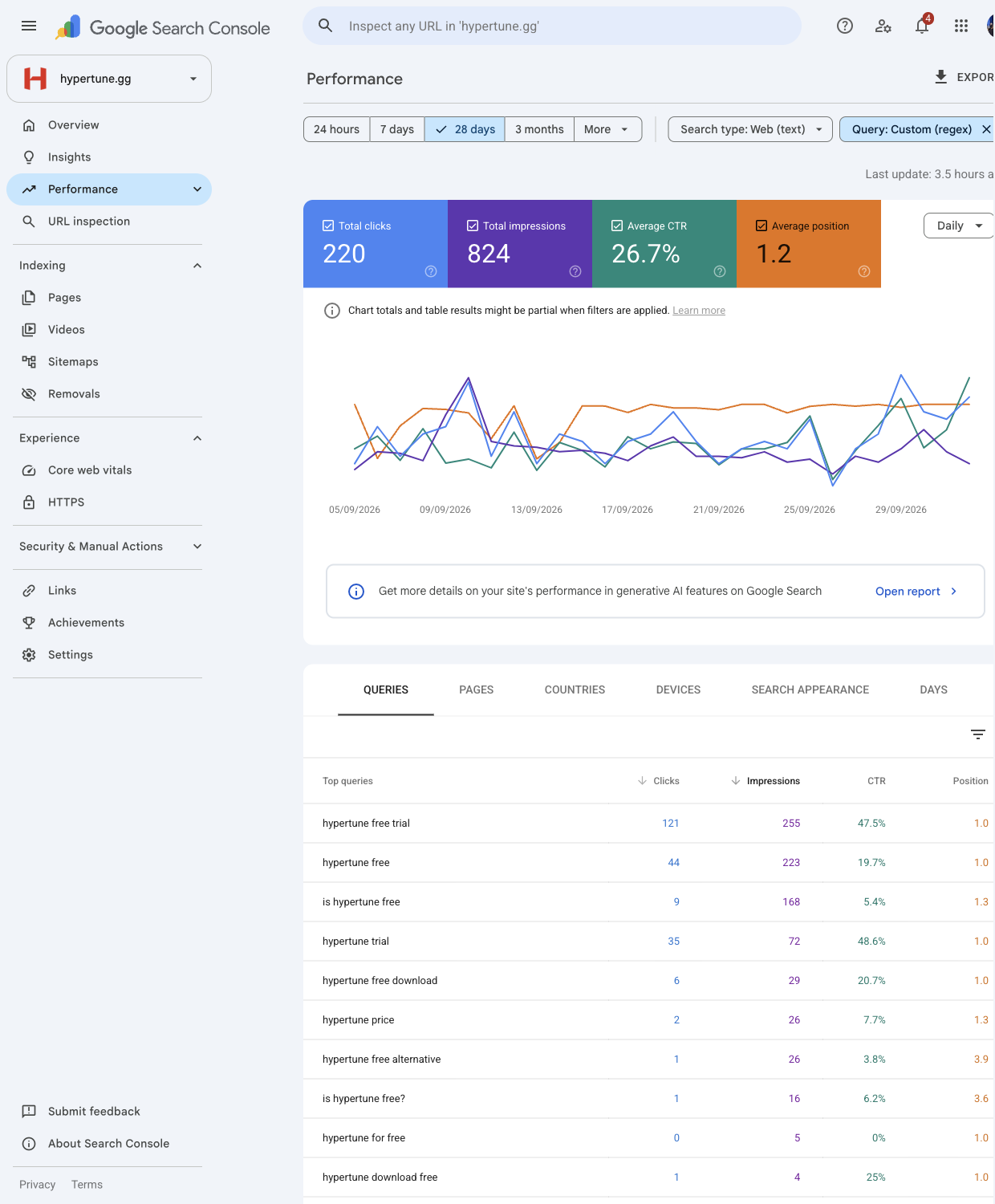Open Search type Web filter dropdown
This screenshot has height=1204, width=995.
(x=750, y=129)
